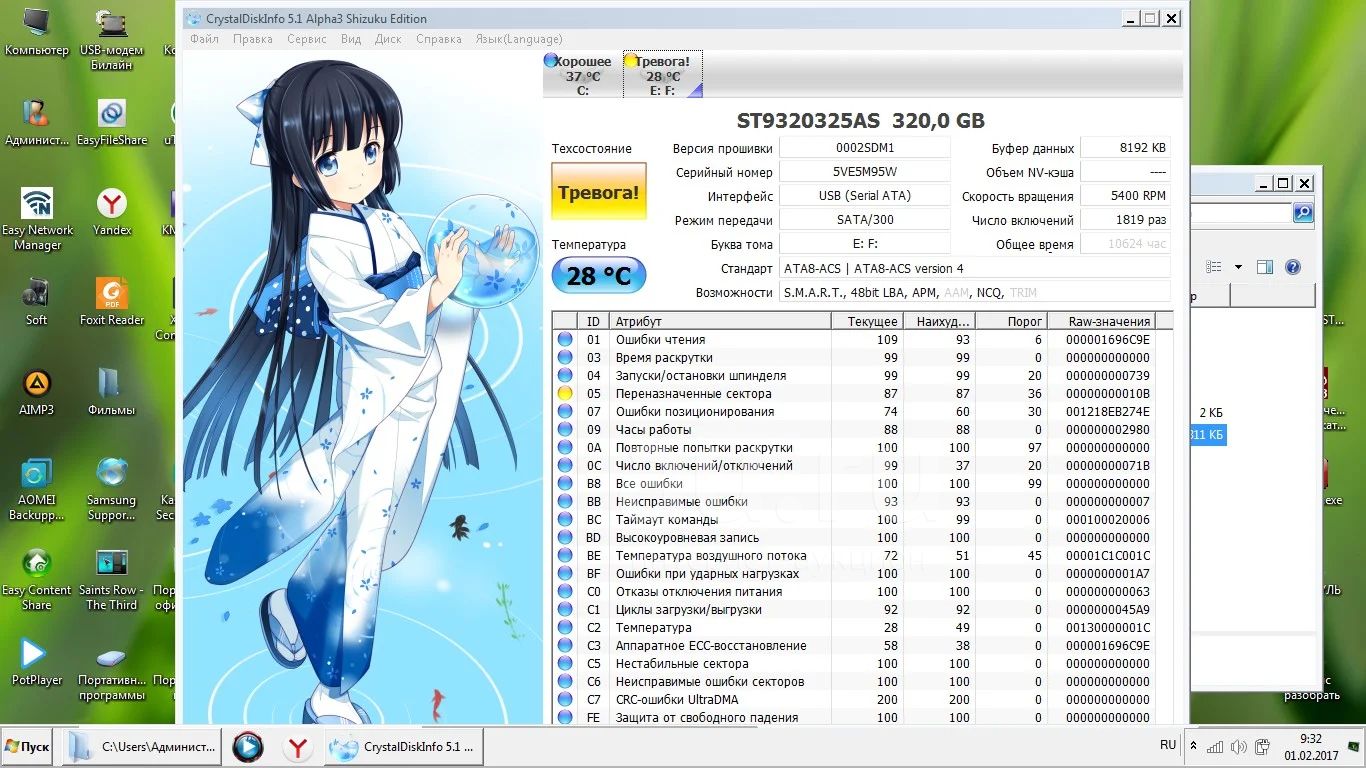
Task: Open the Правка menu
Action: coord(252,39)
